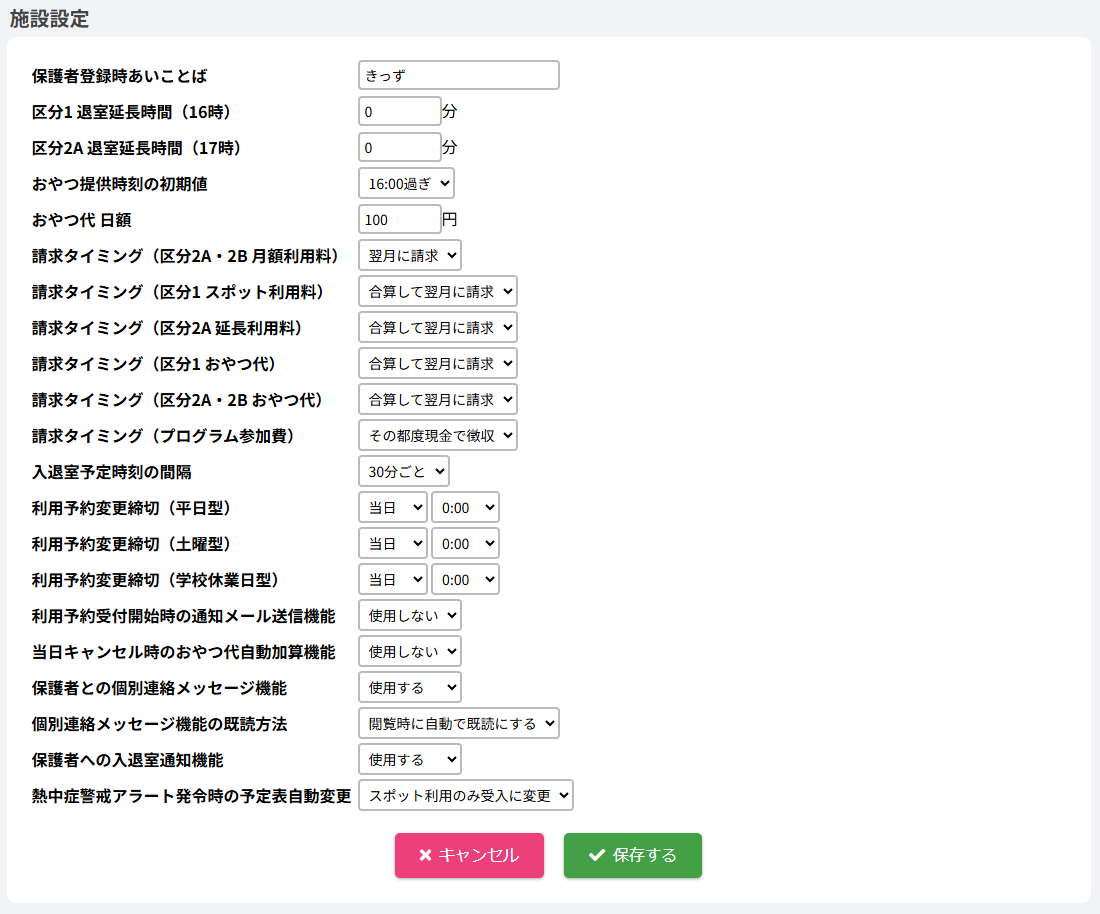Click the 保護者登録時あいことば text field

click(x=458, y=75)
